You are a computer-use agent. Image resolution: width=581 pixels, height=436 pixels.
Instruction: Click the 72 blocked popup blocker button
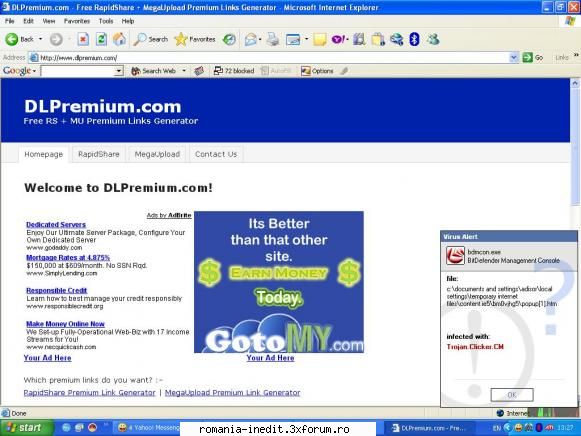(x=234, y=71)
